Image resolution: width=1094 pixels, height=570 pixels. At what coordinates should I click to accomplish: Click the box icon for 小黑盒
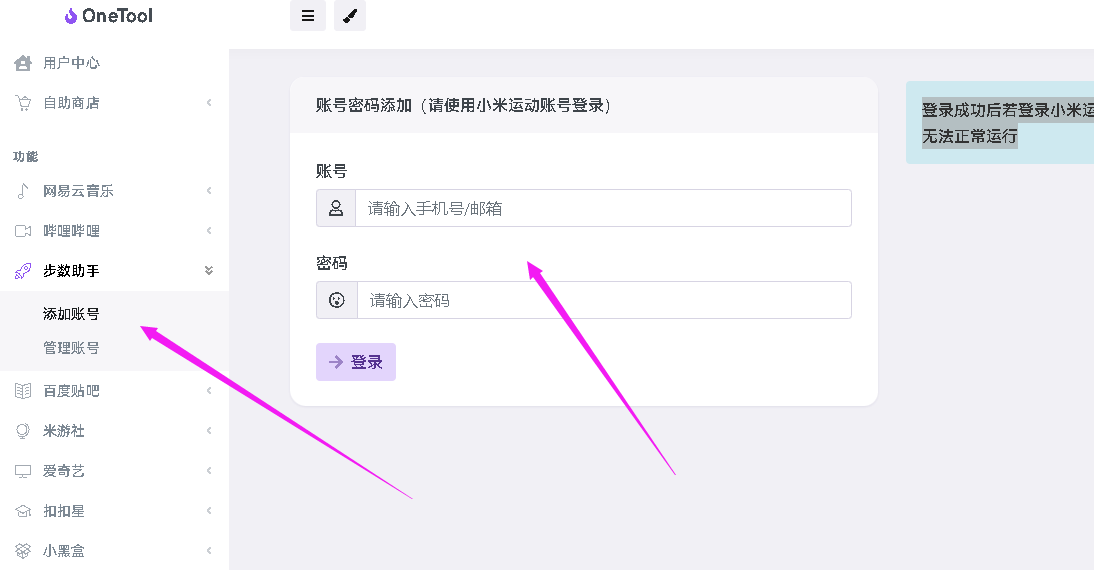pos(23,551)
